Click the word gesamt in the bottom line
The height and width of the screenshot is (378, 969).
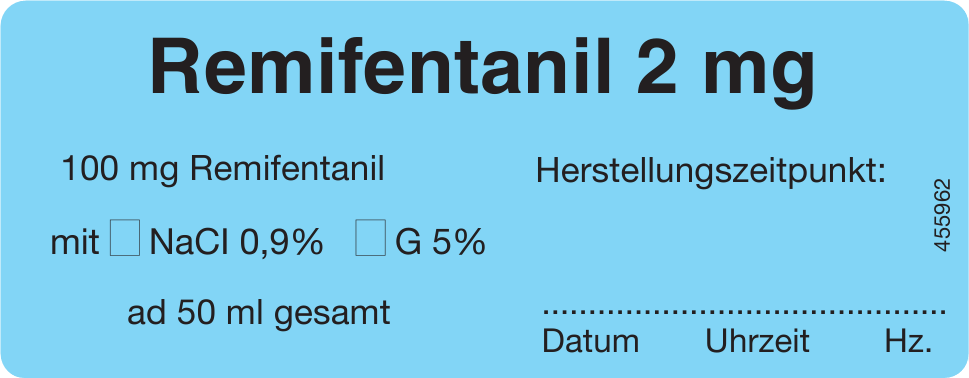(331, 316)
